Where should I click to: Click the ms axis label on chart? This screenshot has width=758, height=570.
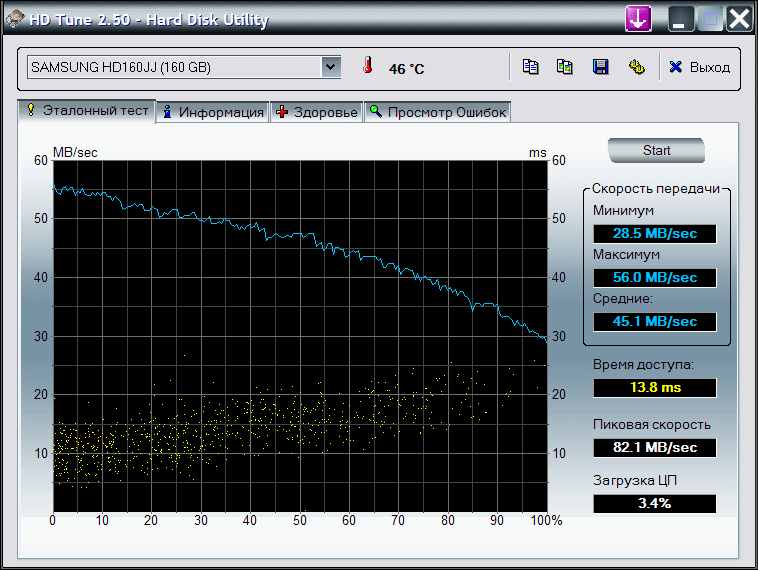coord(538,153)
